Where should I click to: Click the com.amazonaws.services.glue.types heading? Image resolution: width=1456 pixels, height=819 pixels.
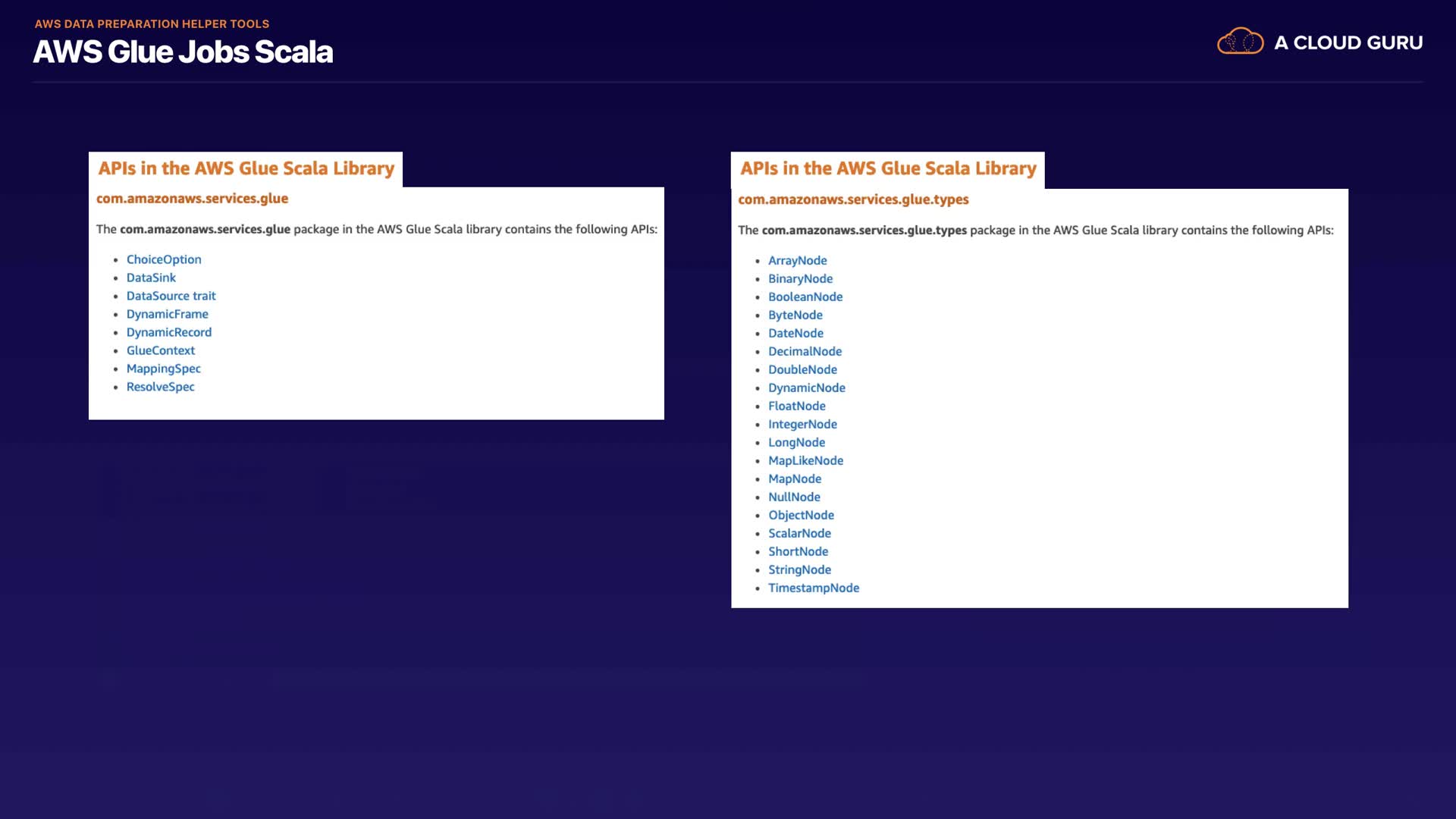[x=853, y=199]
